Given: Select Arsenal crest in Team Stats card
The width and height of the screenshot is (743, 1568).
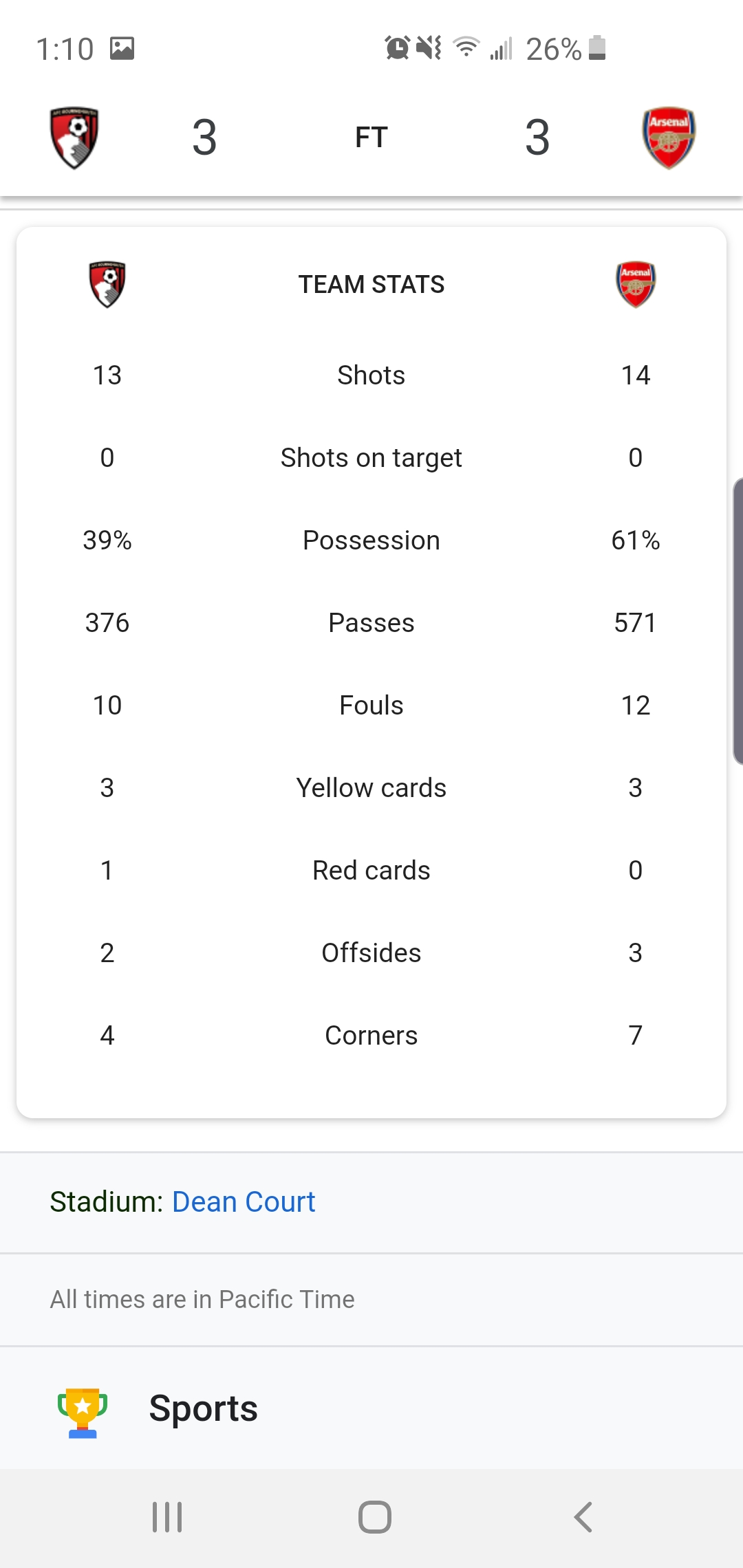Looking at the screenshot, I should tap(636, 284).
